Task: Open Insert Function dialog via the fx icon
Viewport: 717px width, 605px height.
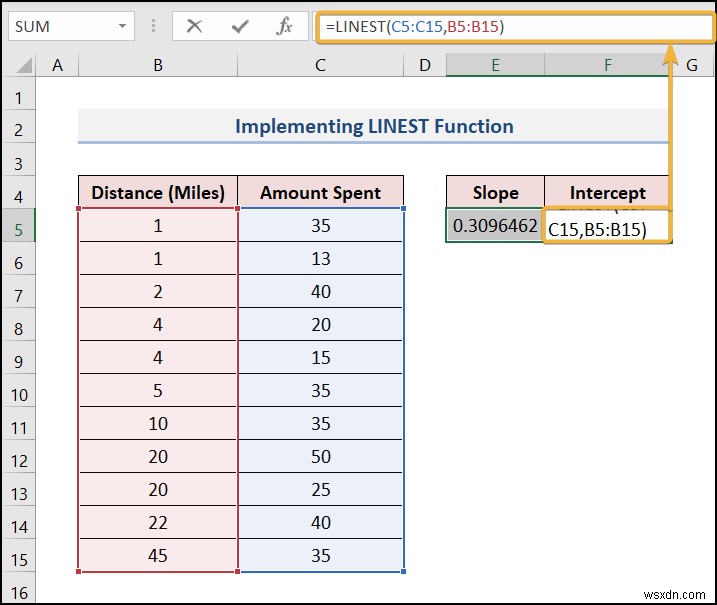Action: click(x=284, y=26)
